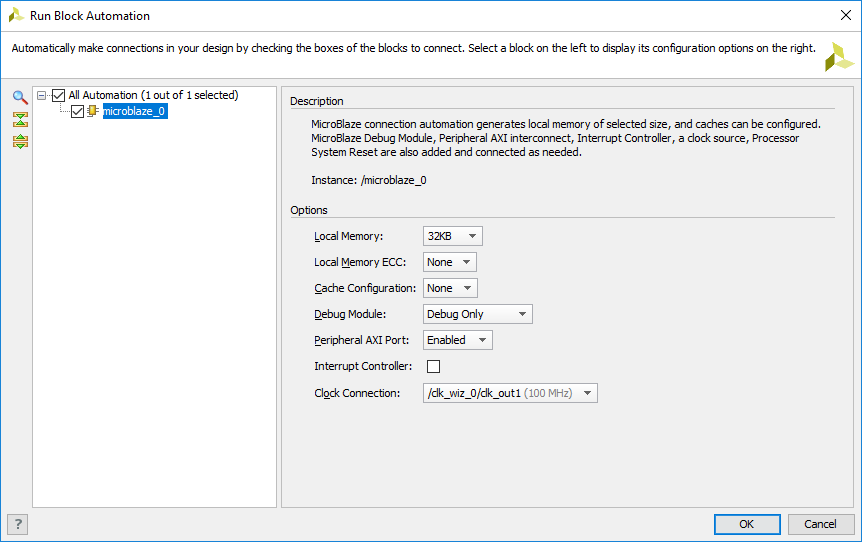The image size is (862, 542).
Task: Click the Cache Configuration label
Action: click(365, 289)
